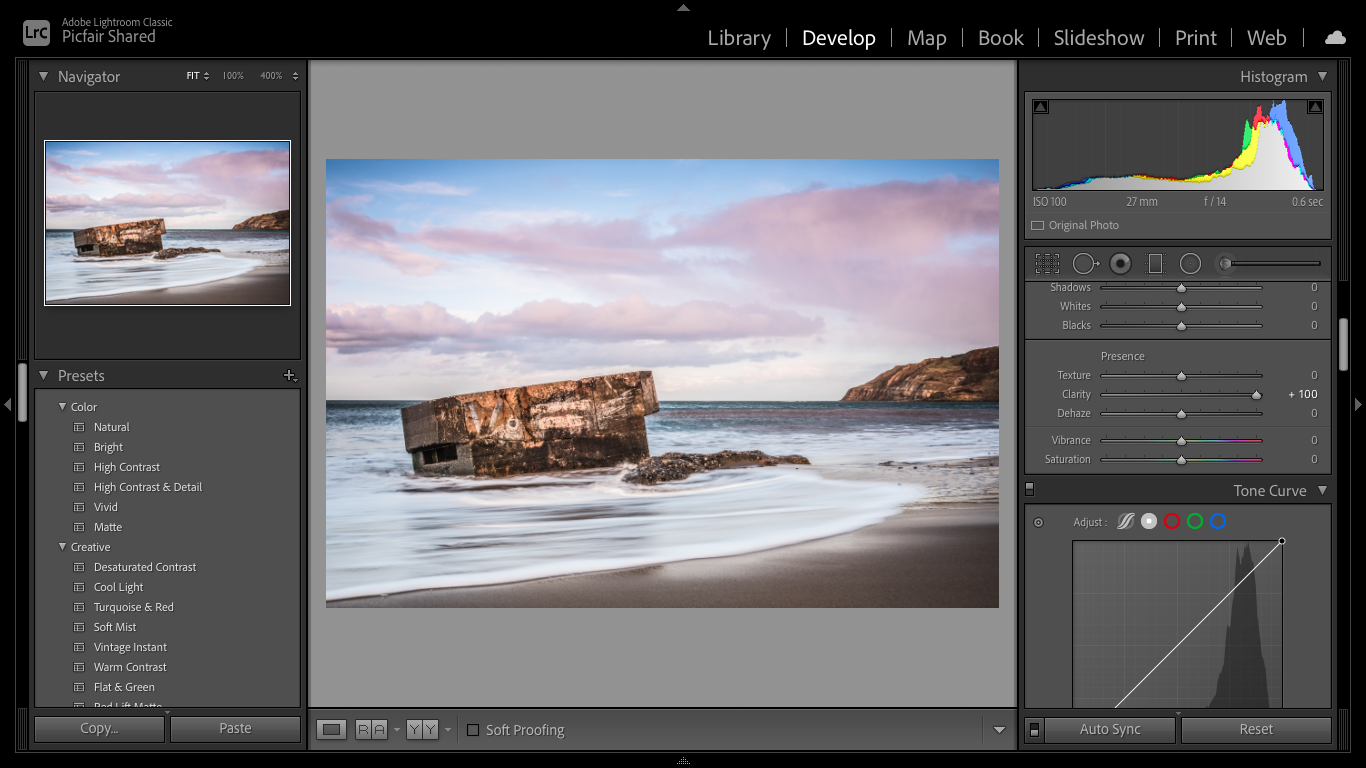Collapse the Tone Curve panel
The height and width of the screenshot is (768, 1366).
click(1322, 490)
